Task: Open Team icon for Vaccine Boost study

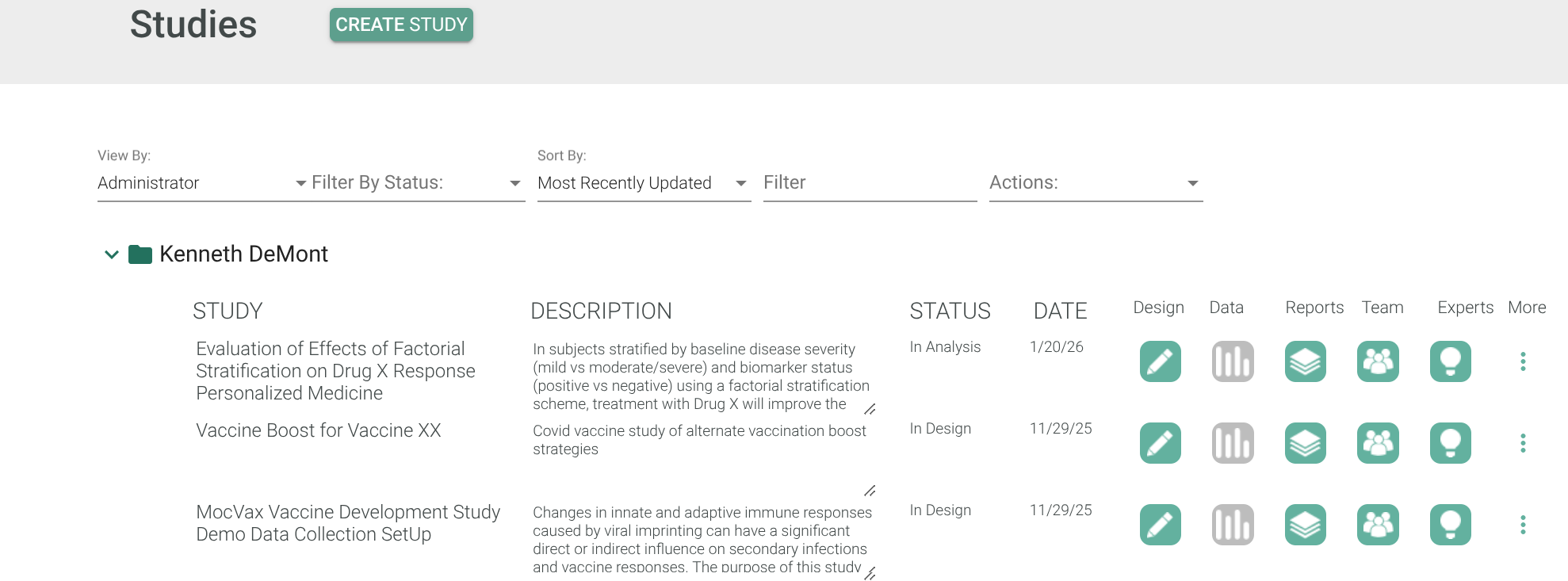Action: (1378, 443)
